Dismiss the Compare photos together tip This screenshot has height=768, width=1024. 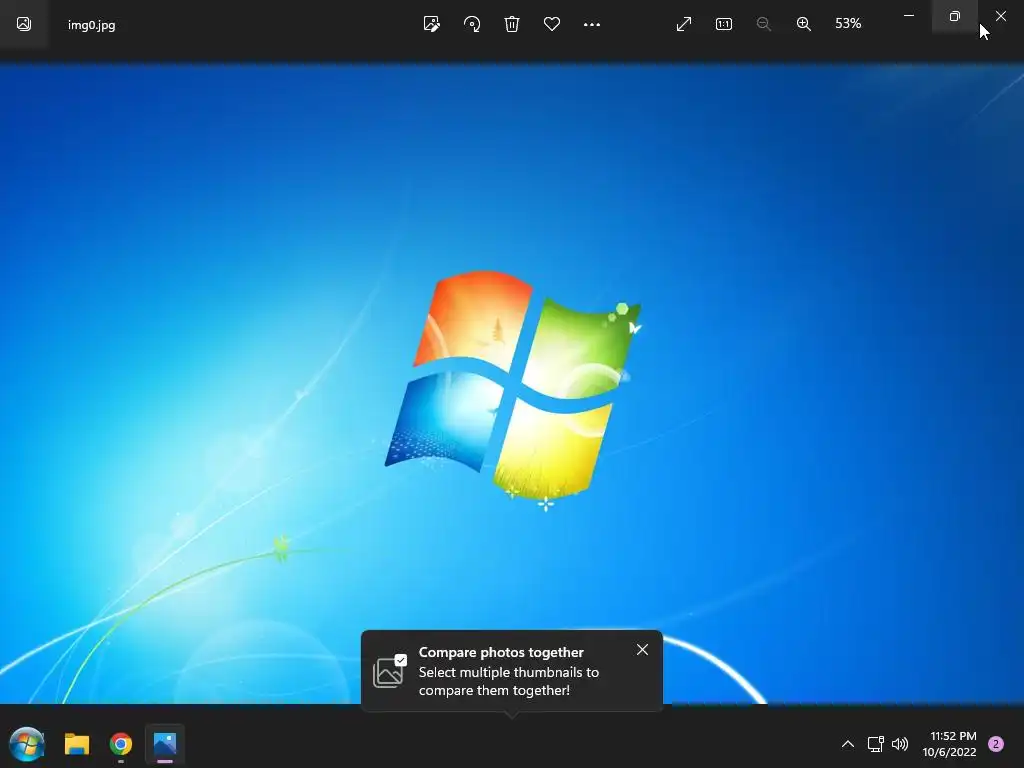pos(643,649)
